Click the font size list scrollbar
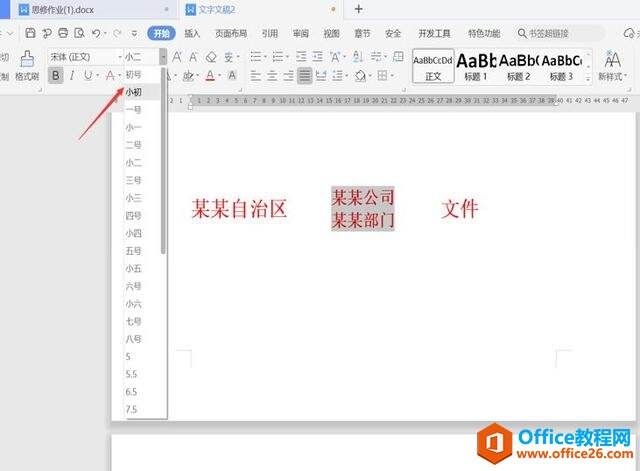 coord(163,161)
